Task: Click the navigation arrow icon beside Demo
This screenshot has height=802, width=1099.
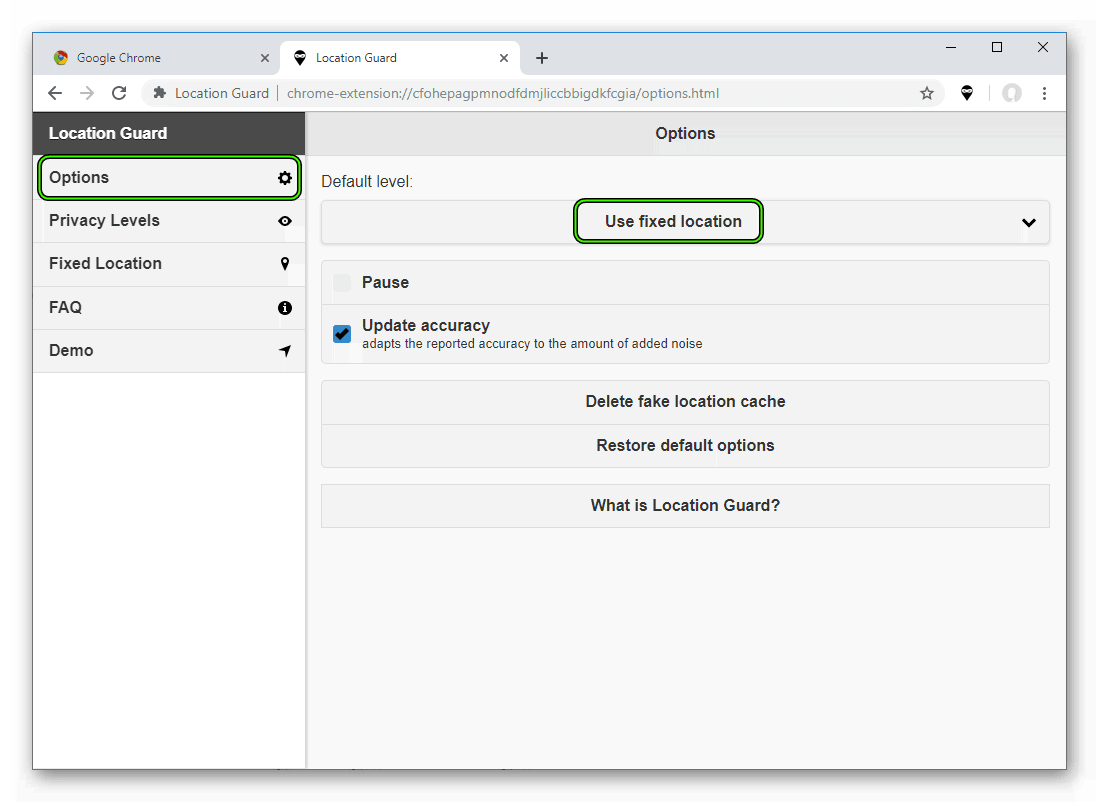Action: 285,351
